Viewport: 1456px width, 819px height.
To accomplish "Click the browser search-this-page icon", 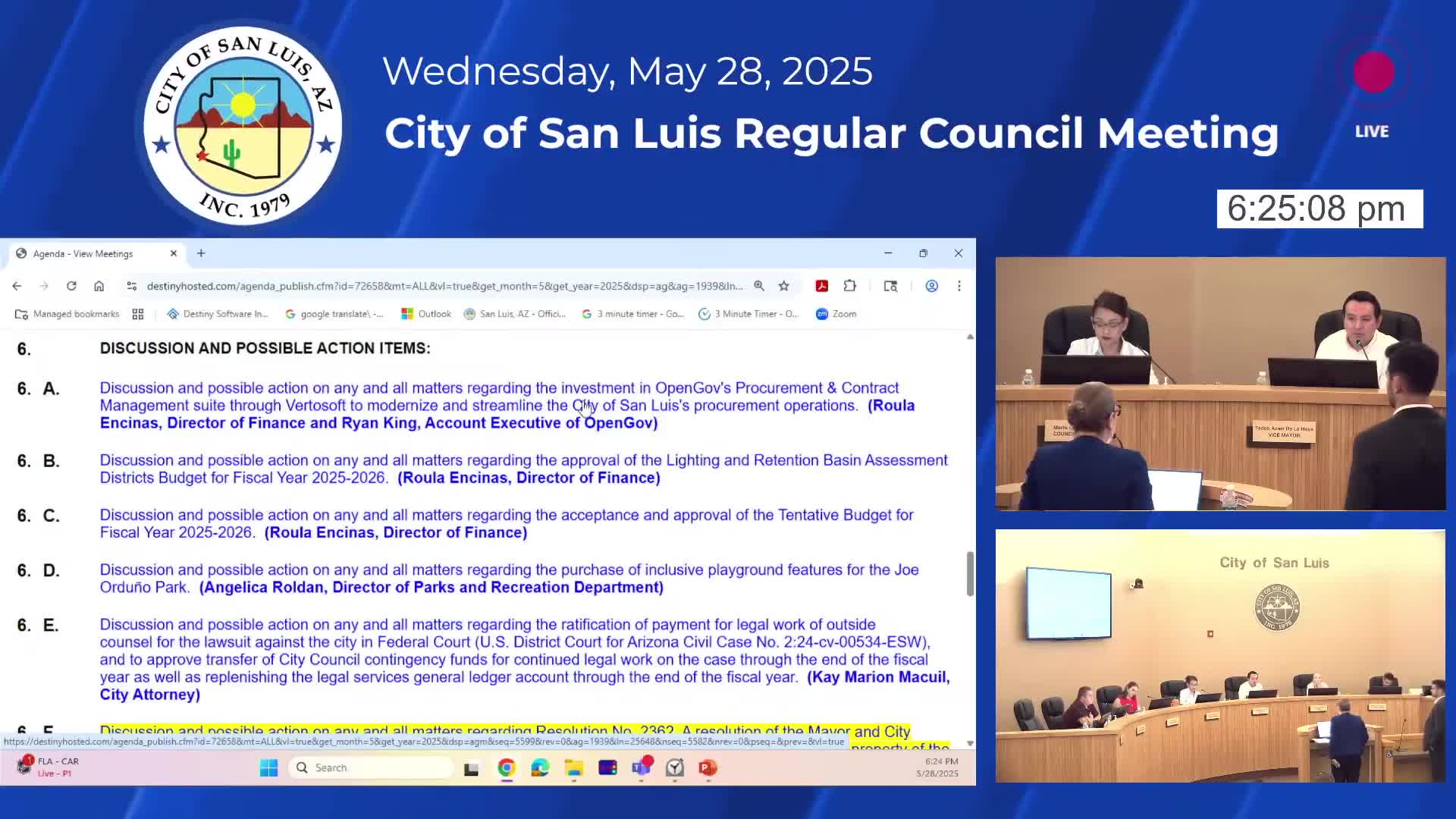I will (x=890, y=286).
